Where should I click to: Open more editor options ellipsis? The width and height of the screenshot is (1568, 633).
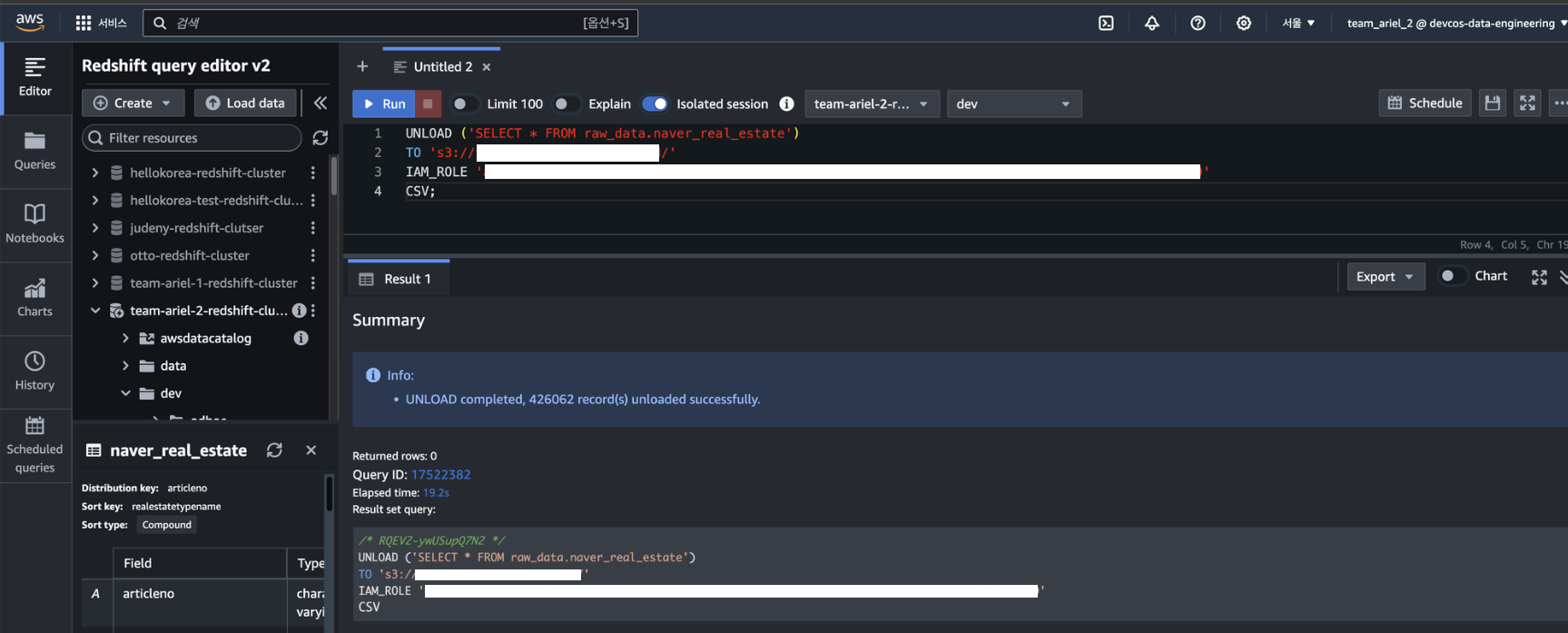1560,103
